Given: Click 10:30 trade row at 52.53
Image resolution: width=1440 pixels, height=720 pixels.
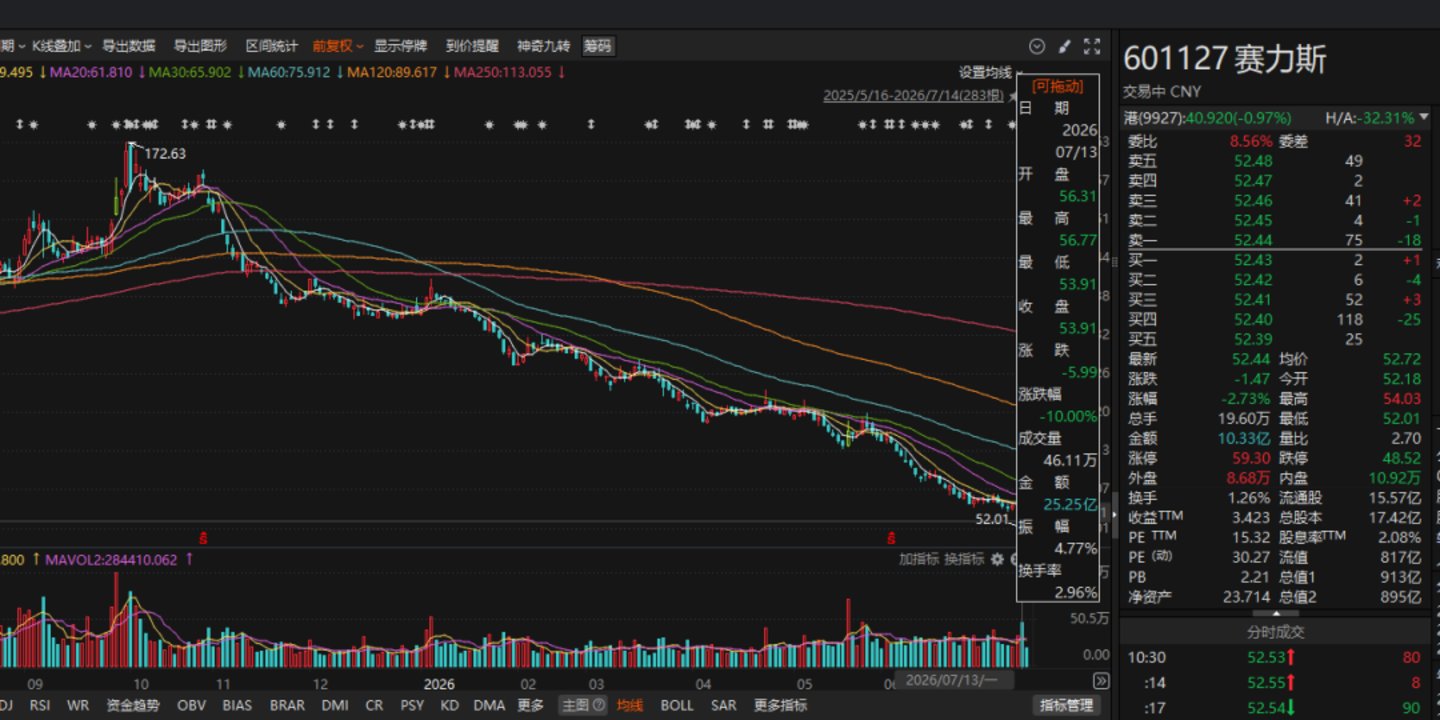Looking at the screenshot, I should click(1275, 657).
